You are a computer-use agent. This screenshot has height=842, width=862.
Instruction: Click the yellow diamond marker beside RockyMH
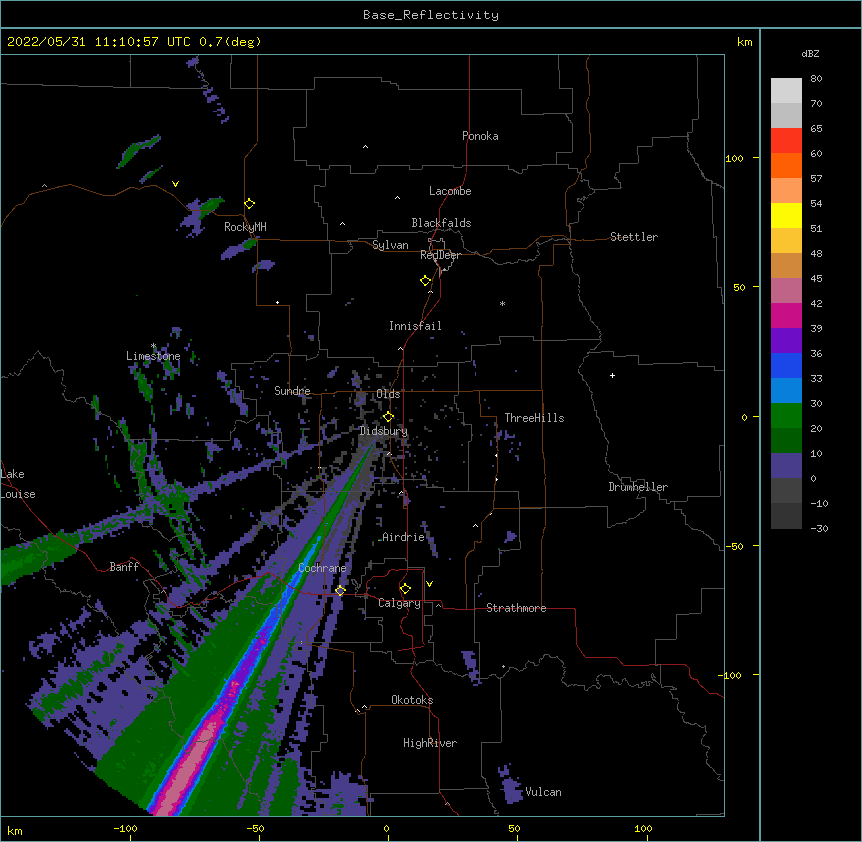(x=250, y=204)
